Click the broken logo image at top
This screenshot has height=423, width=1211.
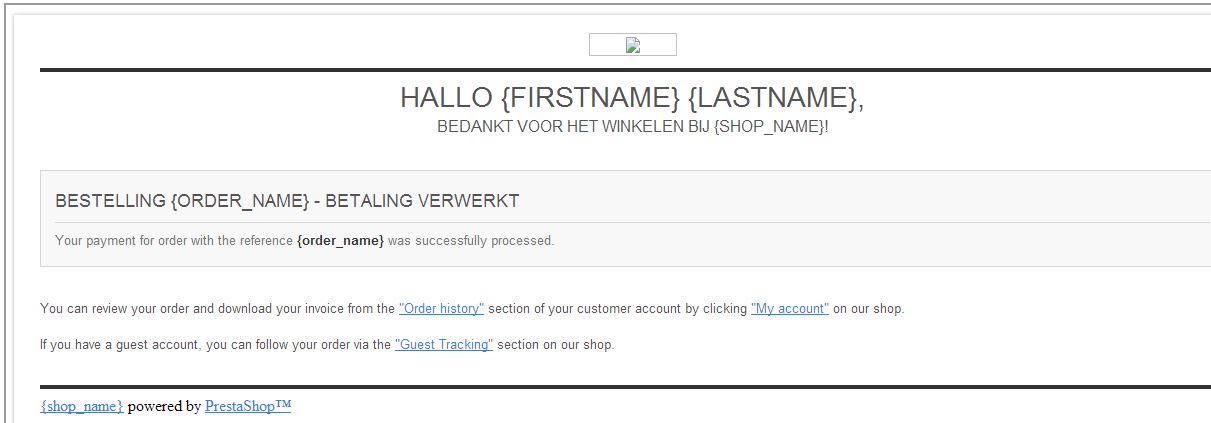pyautogui.click(x=632, y=44)
